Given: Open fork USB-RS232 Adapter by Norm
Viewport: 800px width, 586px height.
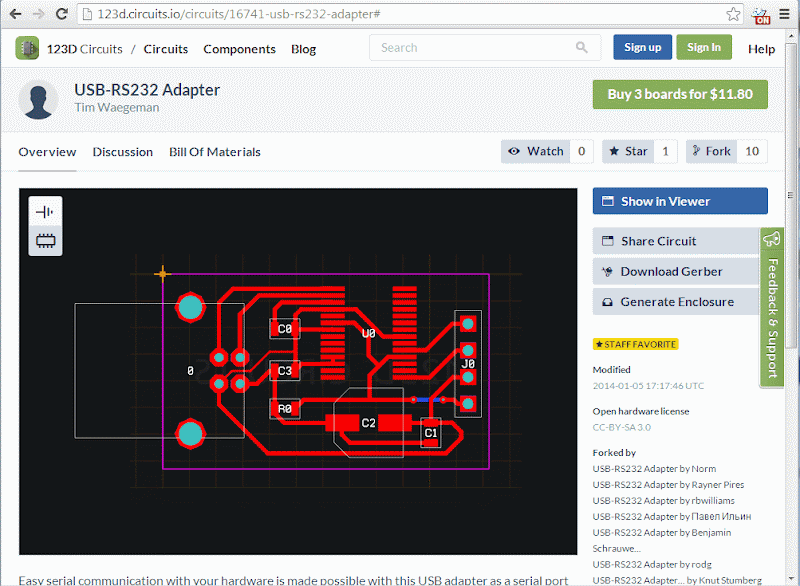Looking at the screenshot, I should point(654,469).
